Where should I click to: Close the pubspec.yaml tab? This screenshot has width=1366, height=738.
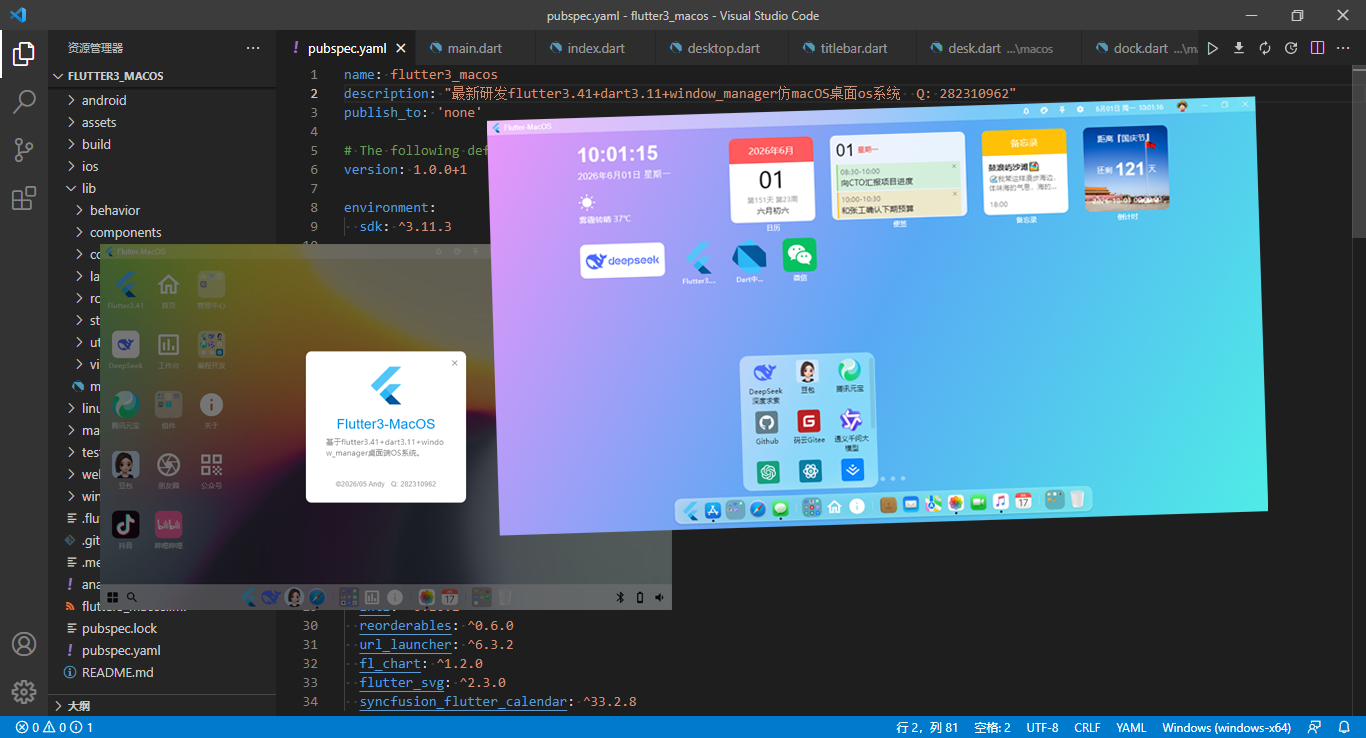pyautogui.click(x=401, y=48)
